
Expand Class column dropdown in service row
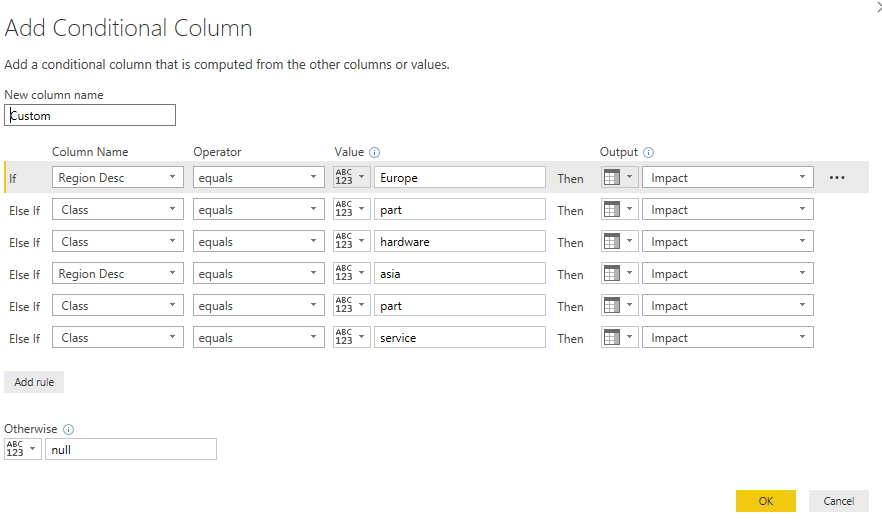[118, 338]
